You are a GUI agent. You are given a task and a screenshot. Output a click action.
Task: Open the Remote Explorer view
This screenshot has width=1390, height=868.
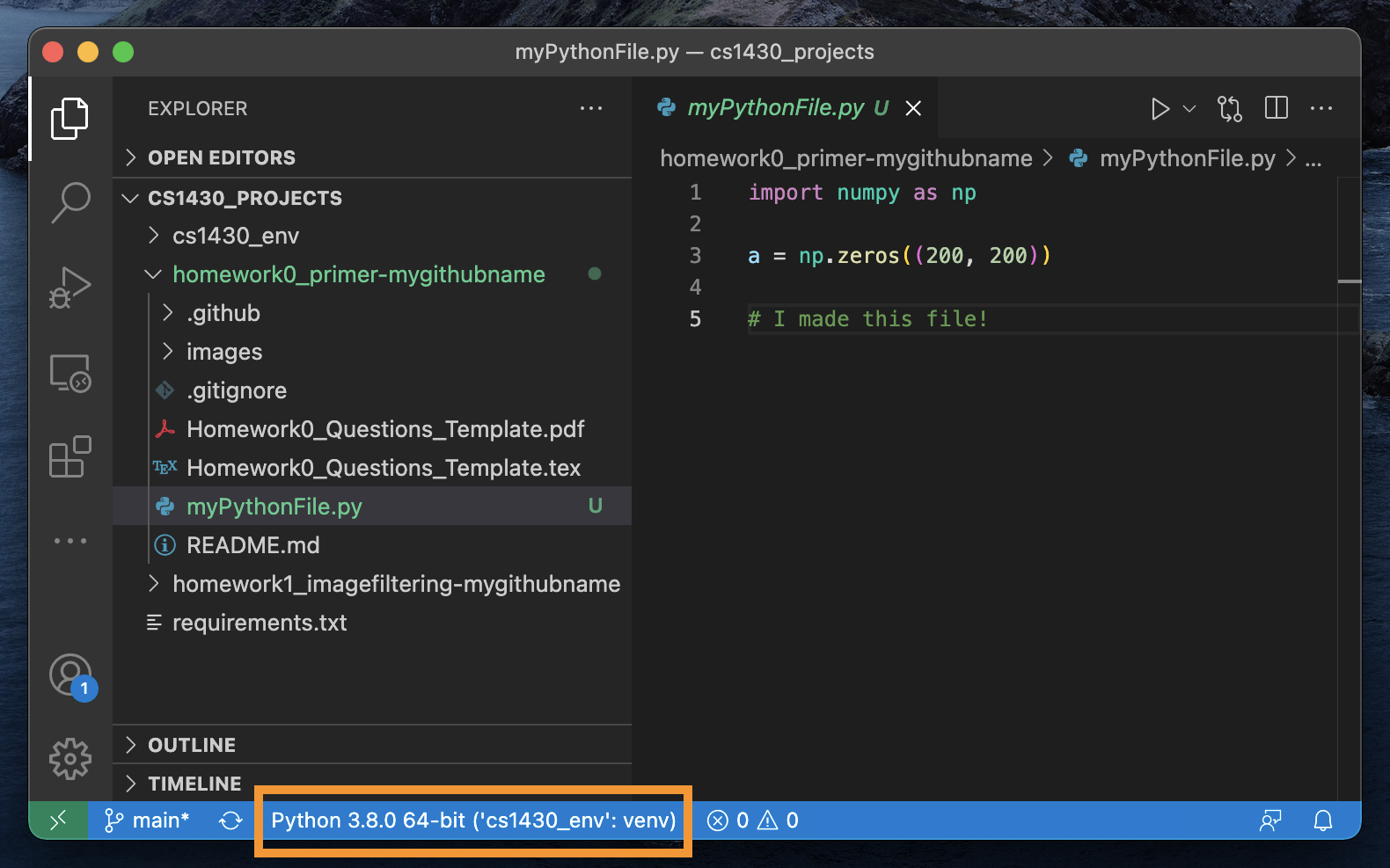tap(70, 373)
